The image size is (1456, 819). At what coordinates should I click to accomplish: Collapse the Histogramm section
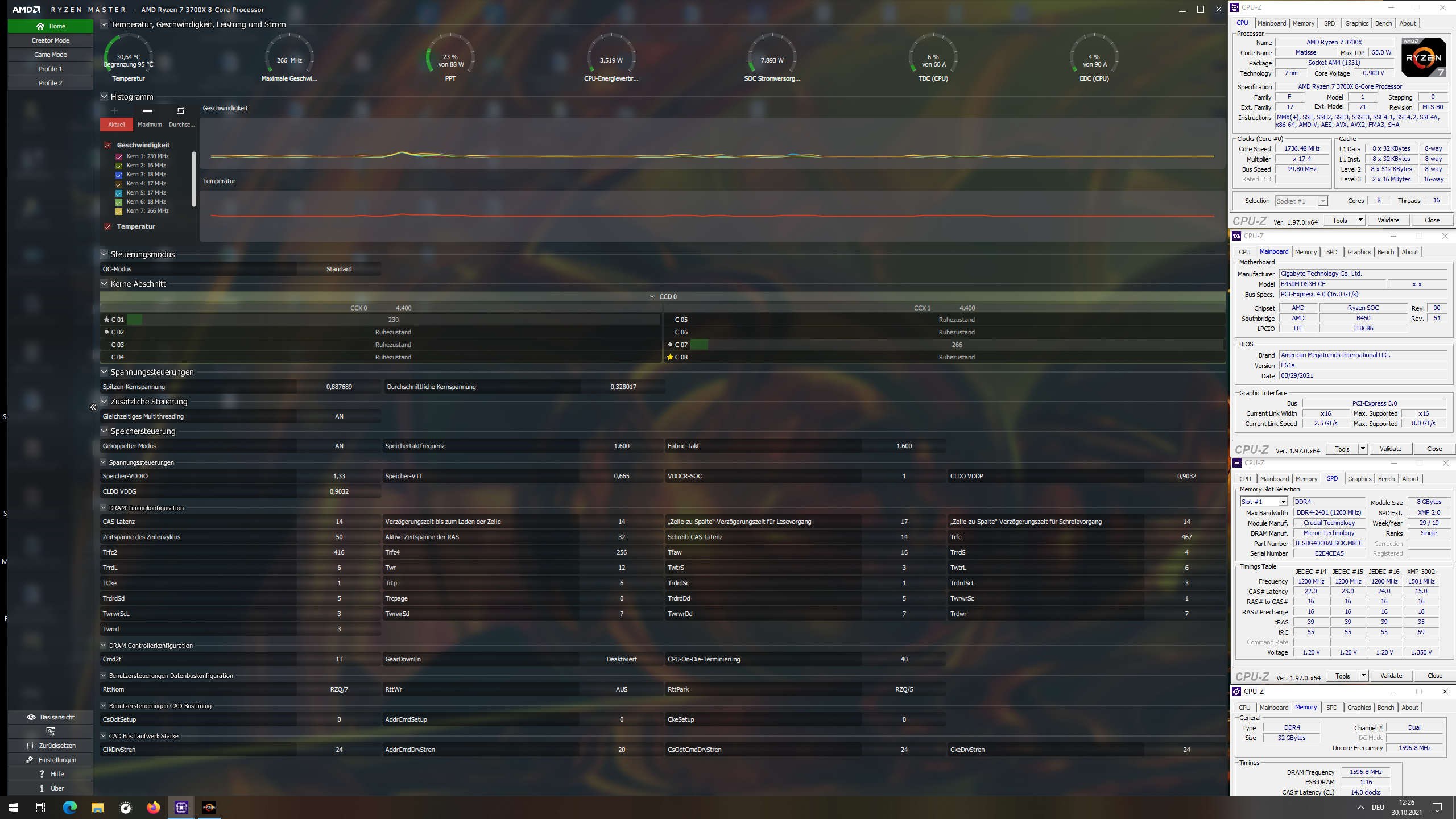click(104, 97)
